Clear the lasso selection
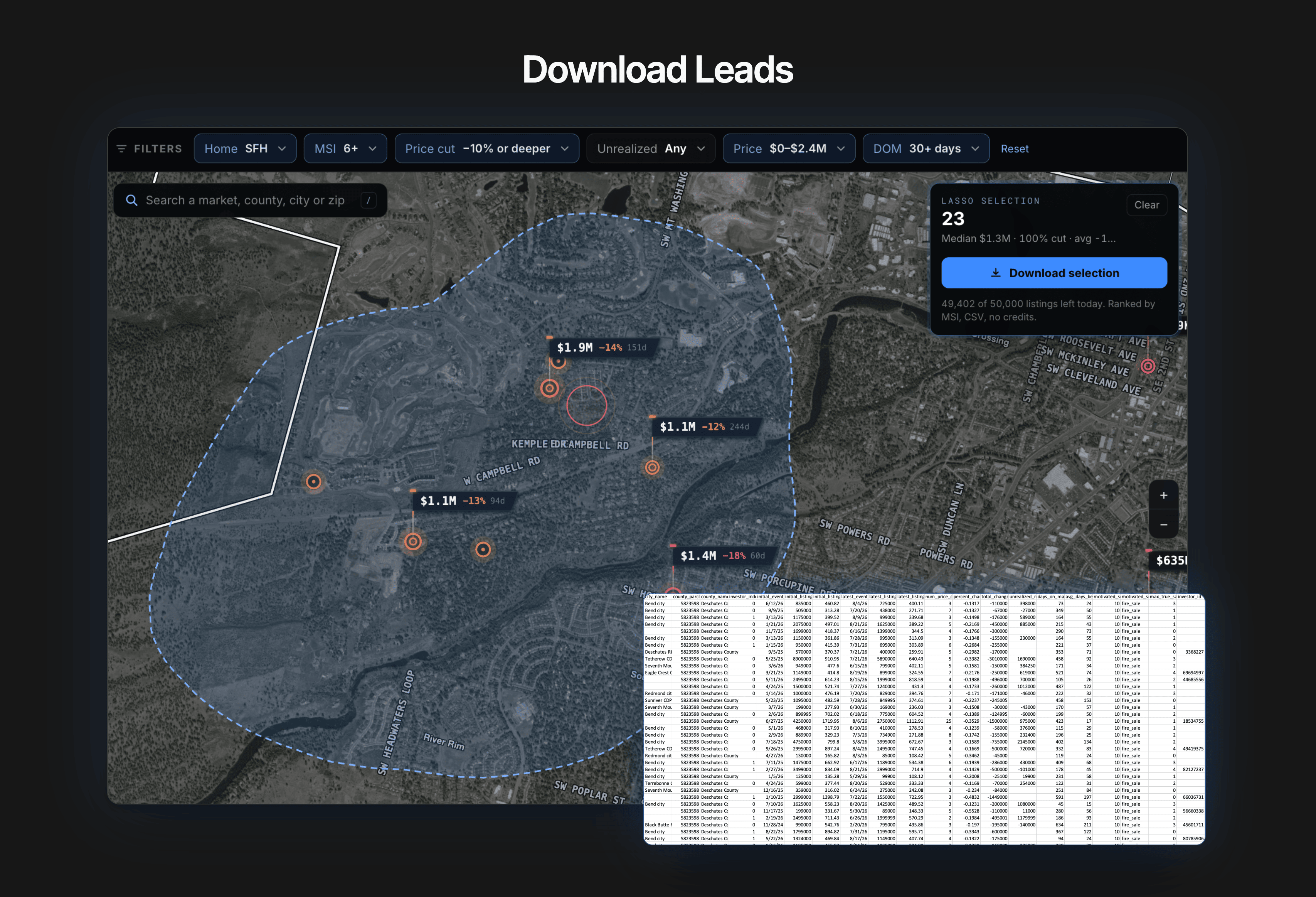 point(1147,205)
